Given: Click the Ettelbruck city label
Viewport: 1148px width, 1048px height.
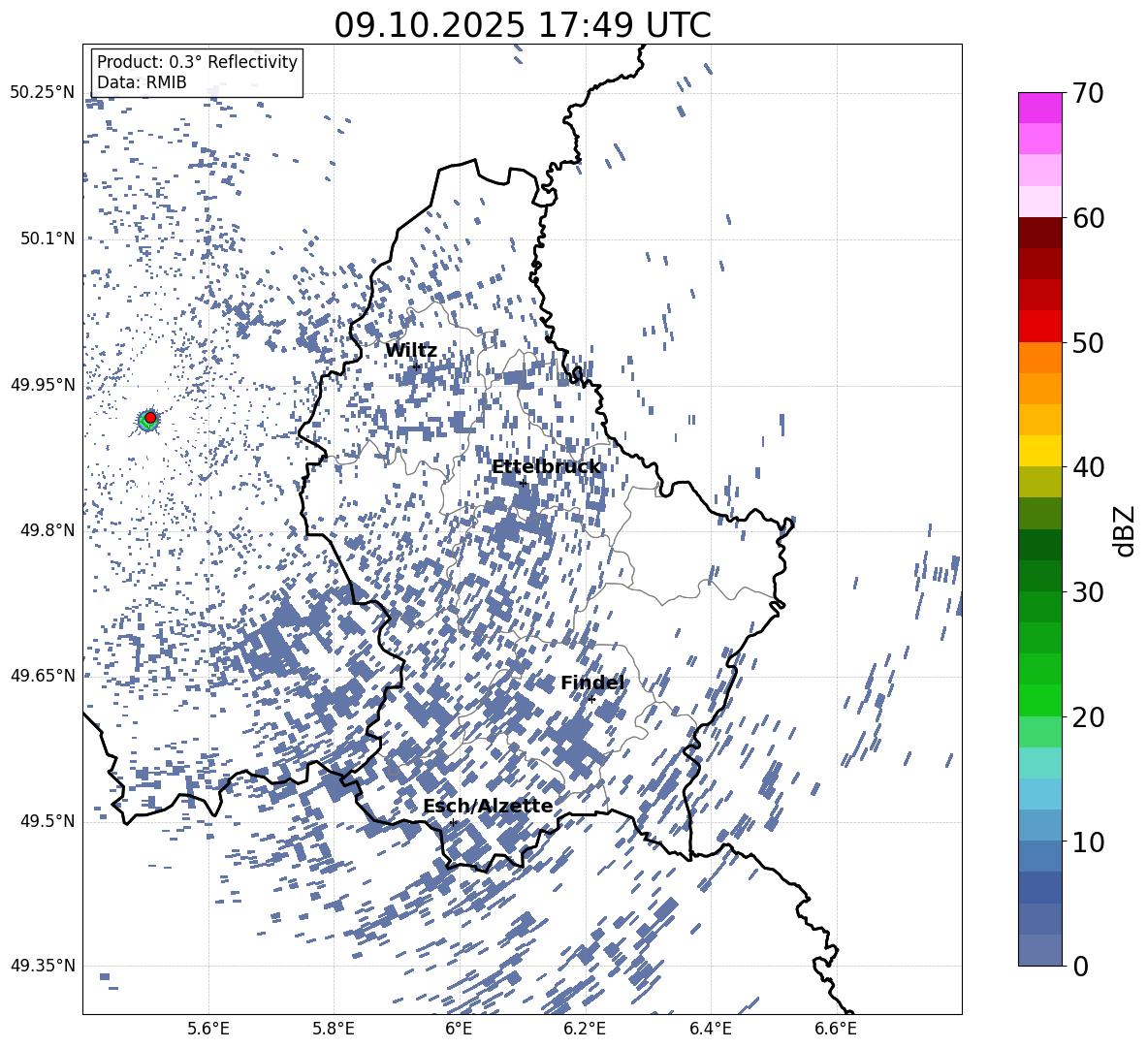Looking at the screenshot, I should (546, 467).
